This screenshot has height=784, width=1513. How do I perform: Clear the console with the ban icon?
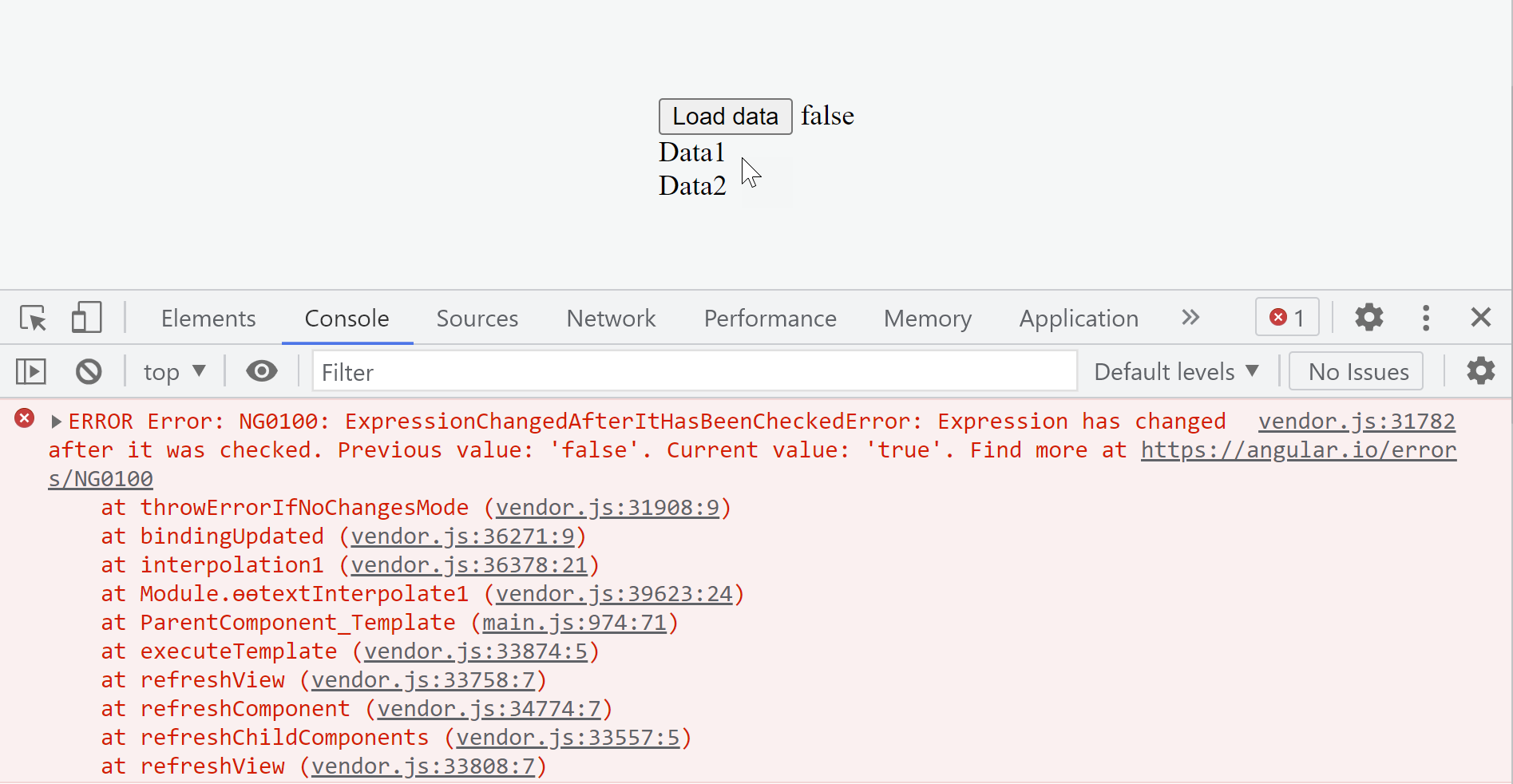(x=89, y=371)
